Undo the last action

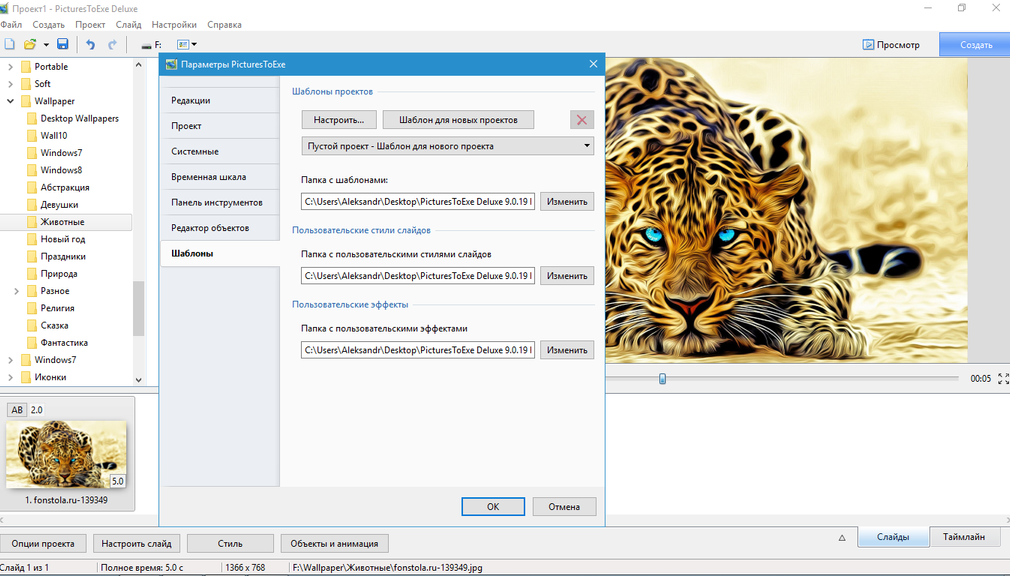[x=90, y=44]
